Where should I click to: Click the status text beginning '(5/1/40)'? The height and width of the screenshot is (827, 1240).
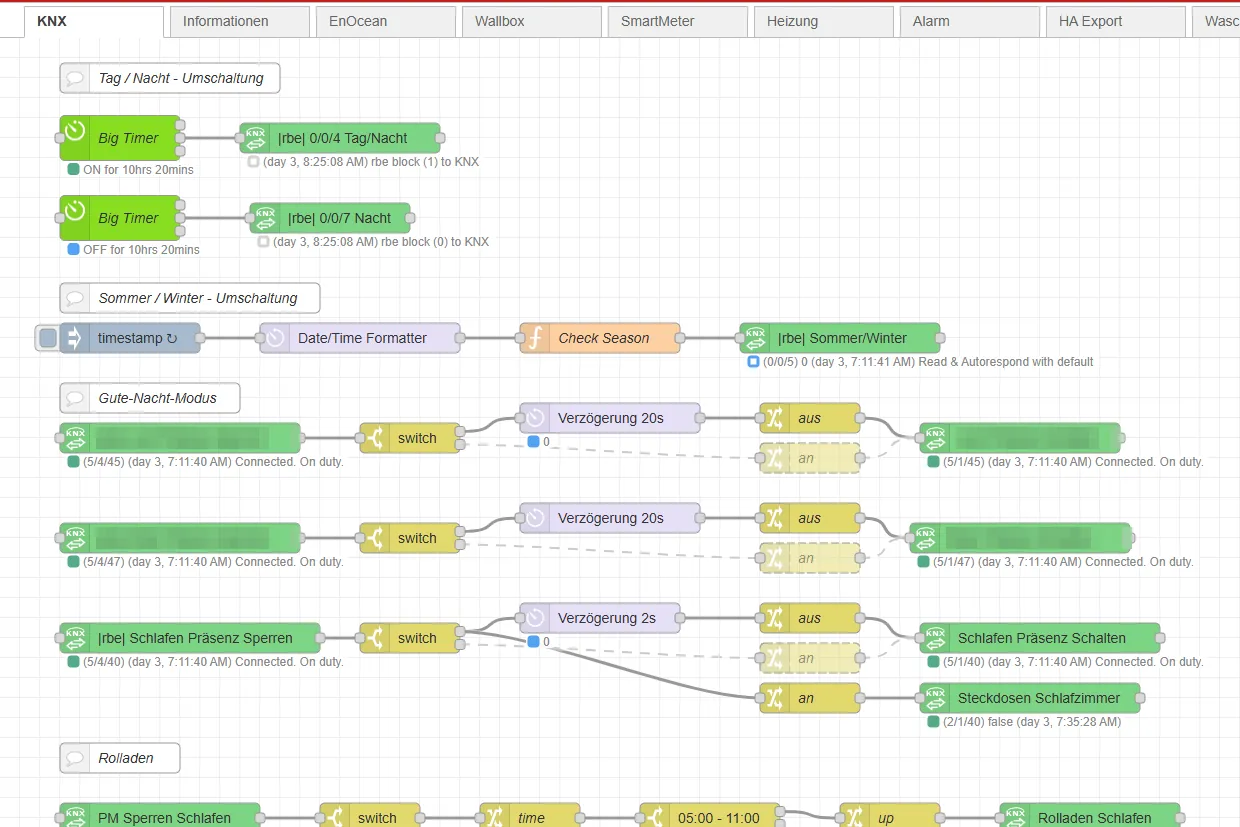click(1073, 662)
